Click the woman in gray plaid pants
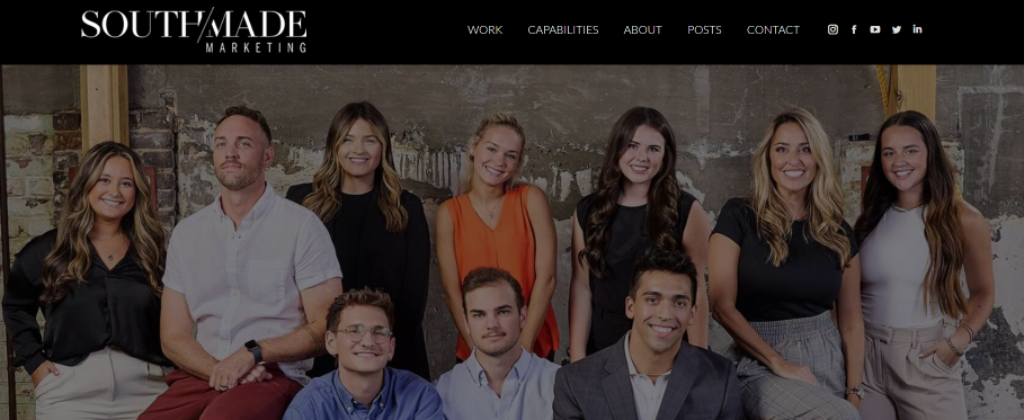Viewport: 1024px width, 420px height. tap(787, 261)
